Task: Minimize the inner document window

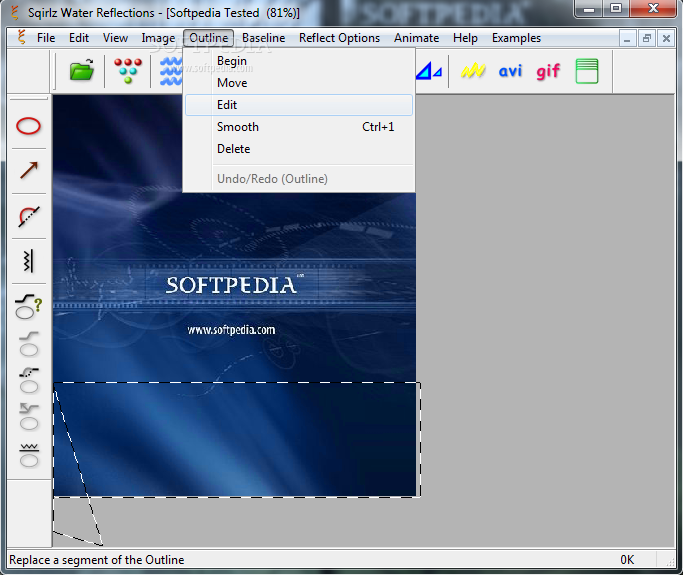Action: tap(627, 38)
